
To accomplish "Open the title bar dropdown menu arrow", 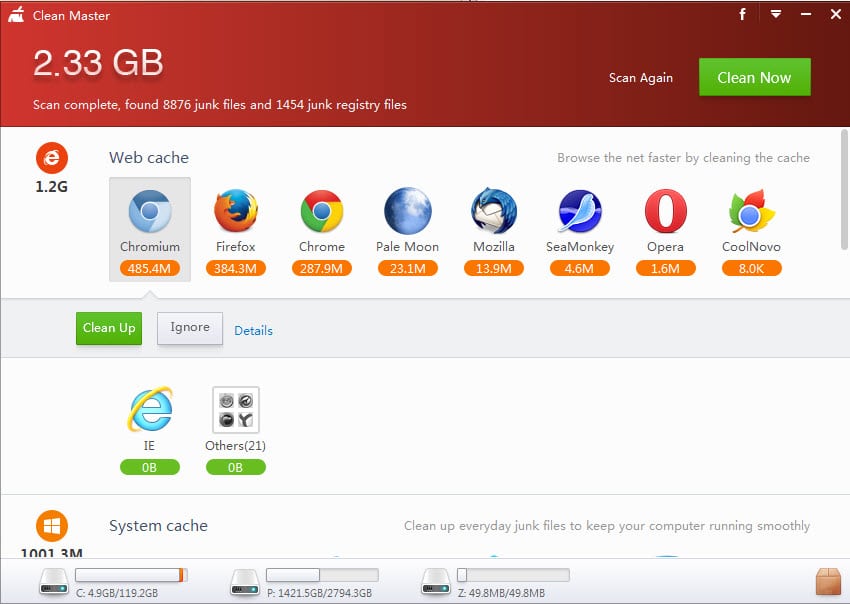I will 776,14.
